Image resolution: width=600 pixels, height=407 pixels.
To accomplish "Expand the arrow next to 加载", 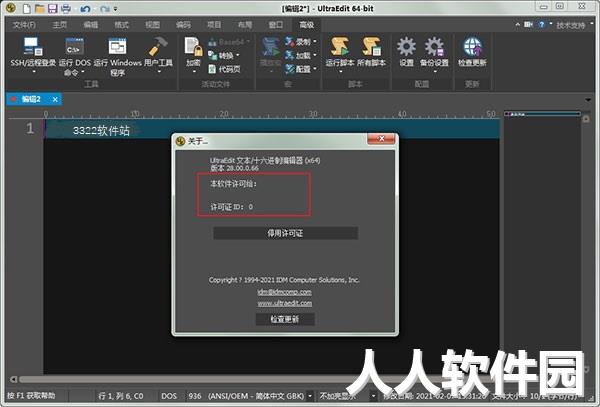I will click(x=315, y=55).
